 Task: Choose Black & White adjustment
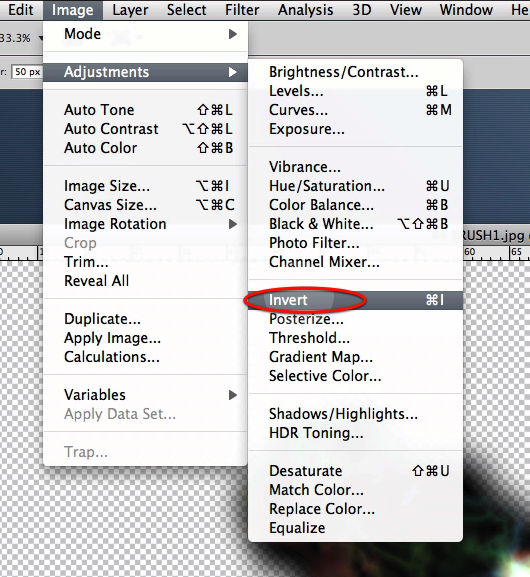(x=355, y=224)
